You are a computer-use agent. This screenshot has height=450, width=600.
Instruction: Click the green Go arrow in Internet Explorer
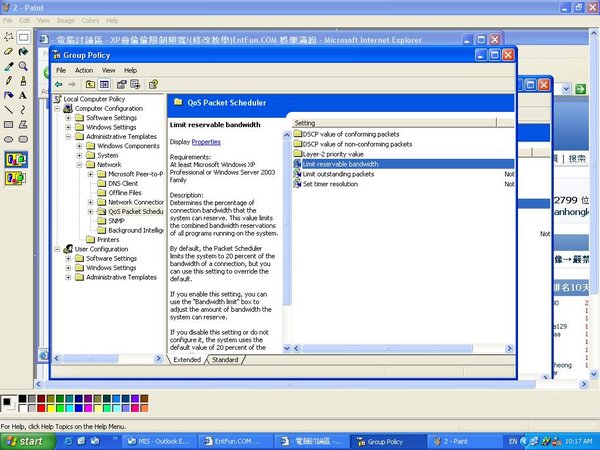580,89
